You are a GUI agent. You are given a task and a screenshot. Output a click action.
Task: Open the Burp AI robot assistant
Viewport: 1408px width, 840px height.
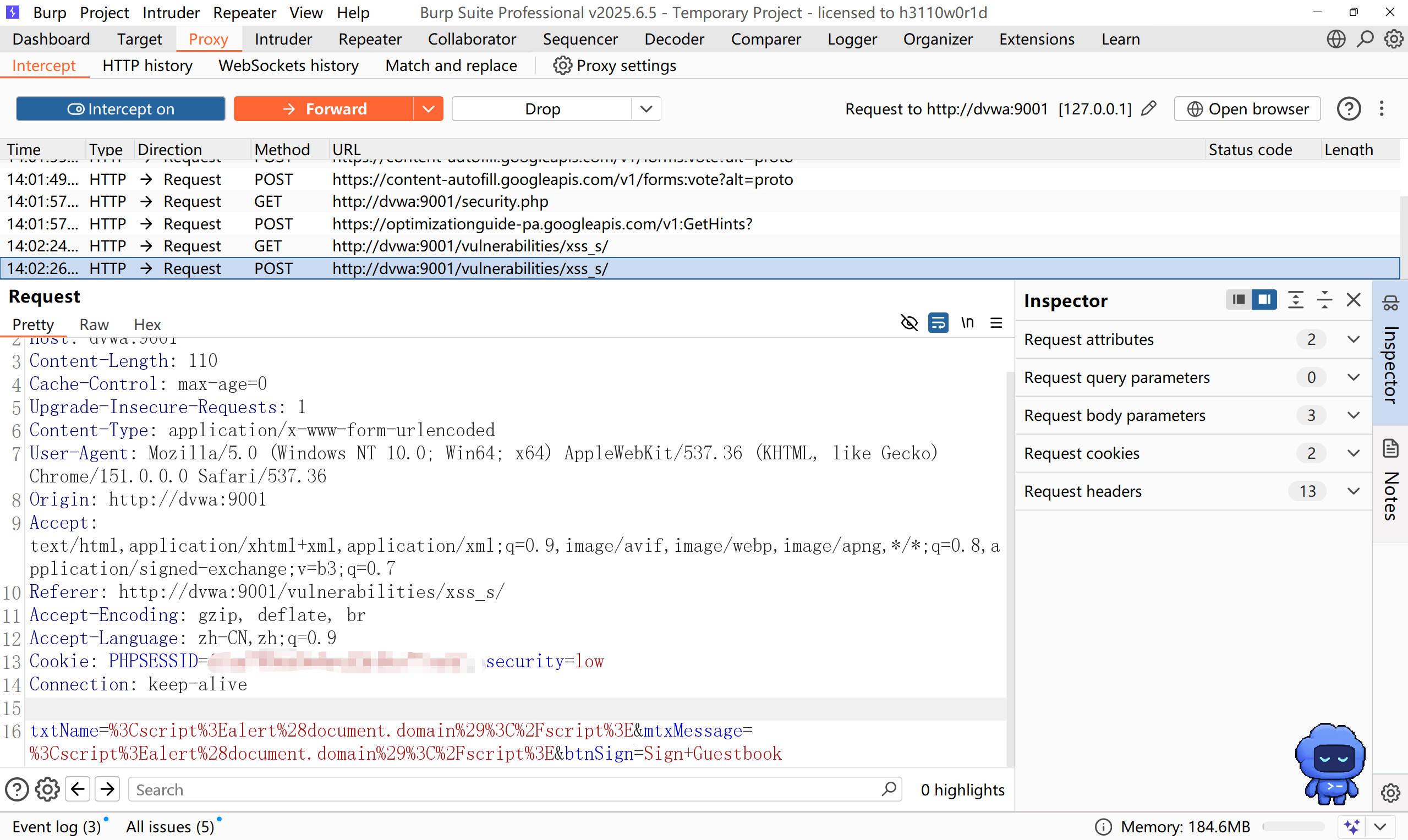click(1330, 764)
